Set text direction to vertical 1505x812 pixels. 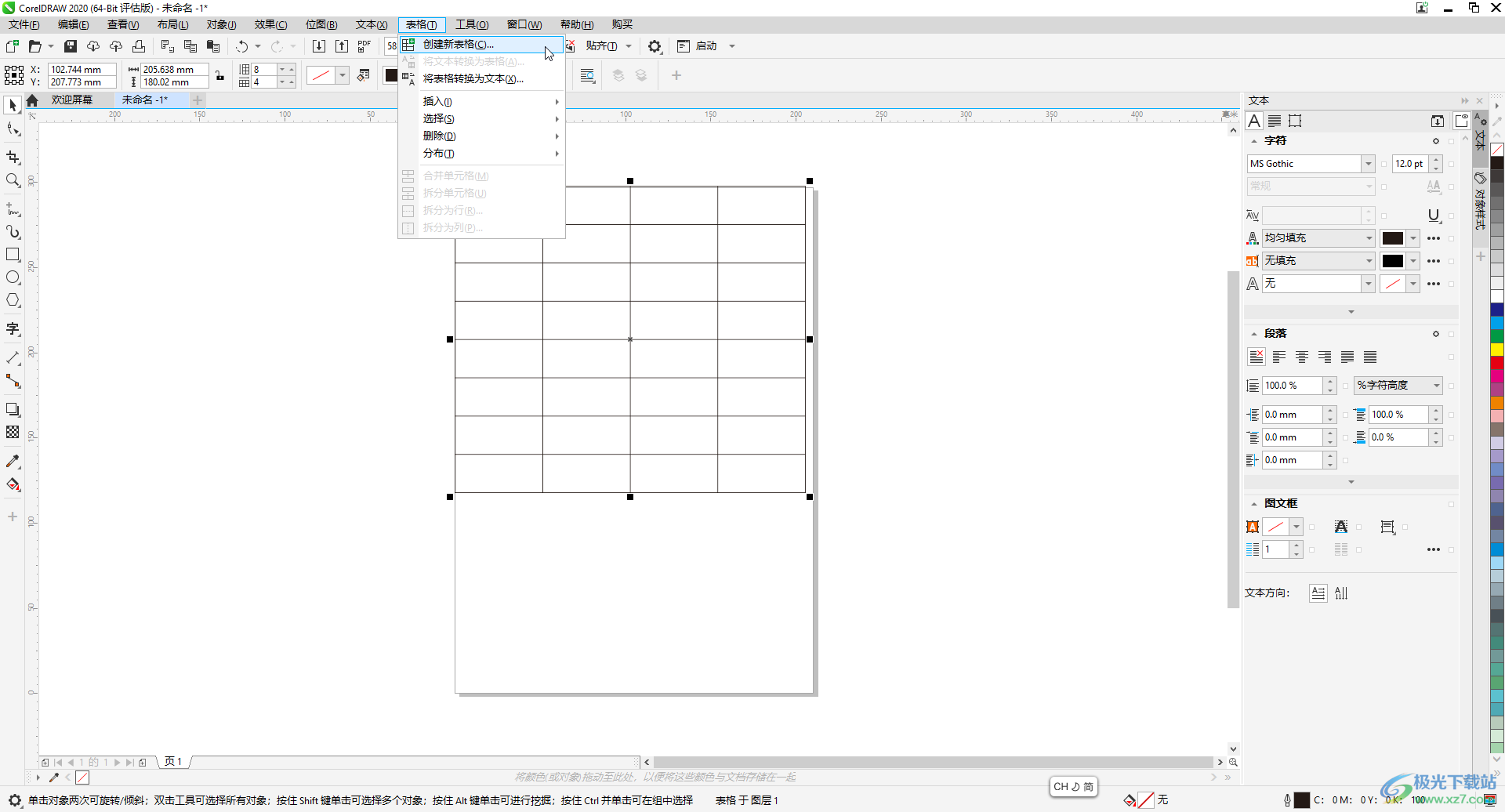pos(1341,593)
